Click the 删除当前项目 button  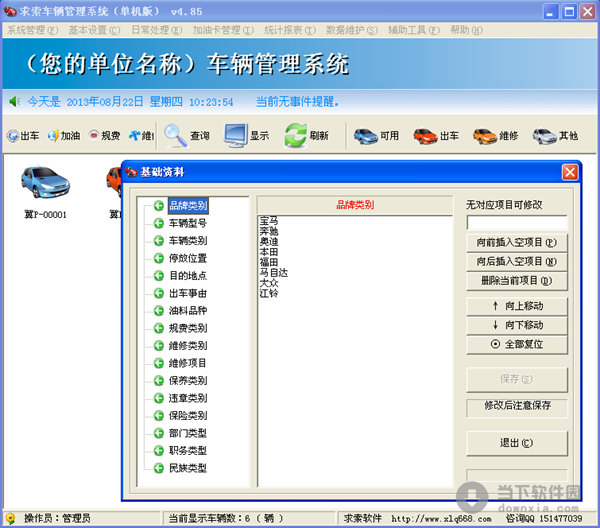(x=516, y=281)
